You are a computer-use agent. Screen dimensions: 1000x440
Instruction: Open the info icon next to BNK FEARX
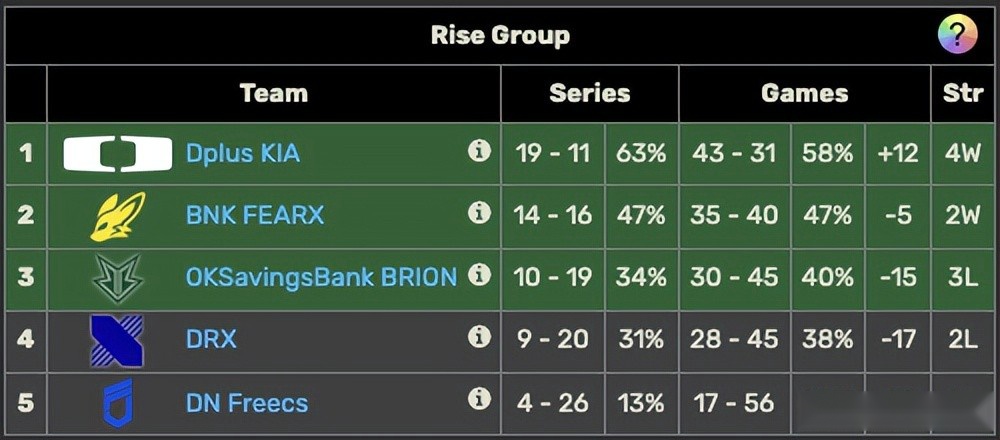click(480, 212)
